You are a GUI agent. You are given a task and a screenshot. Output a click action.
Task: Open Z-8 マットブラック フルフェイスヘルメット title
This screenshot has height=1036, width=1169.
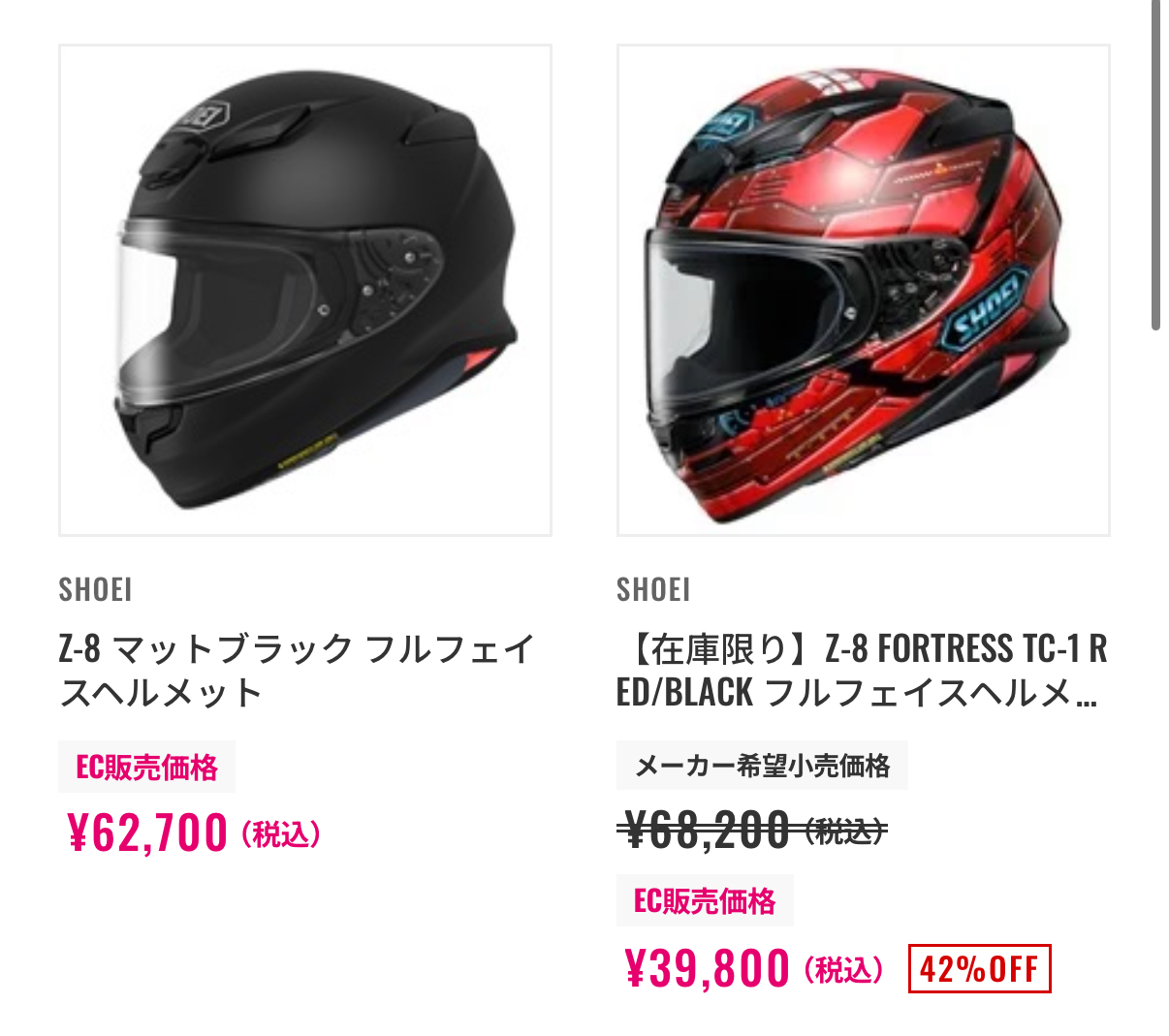tap(297, 671)
